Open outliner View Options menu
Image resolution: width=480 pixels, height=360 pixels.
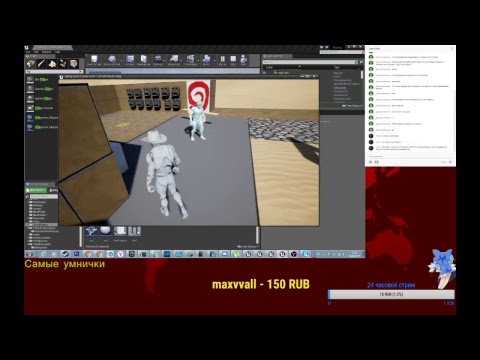pos(352,106)
